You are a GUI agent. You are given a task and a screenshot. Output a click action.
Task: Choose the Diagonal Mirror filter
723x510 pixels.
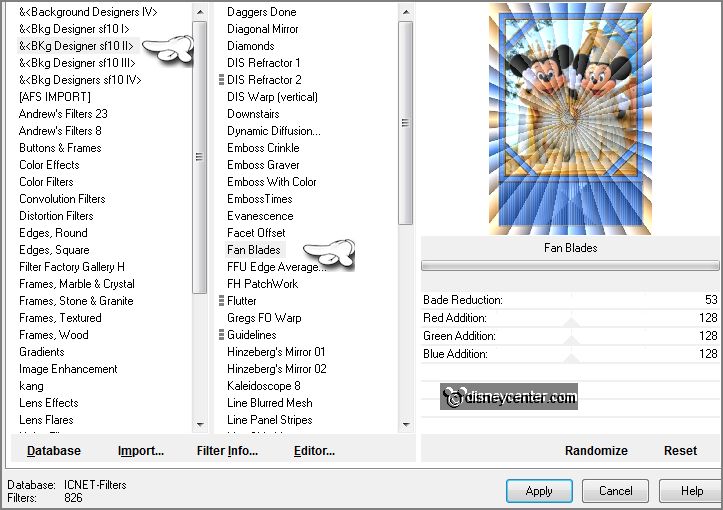pos(262,29)
